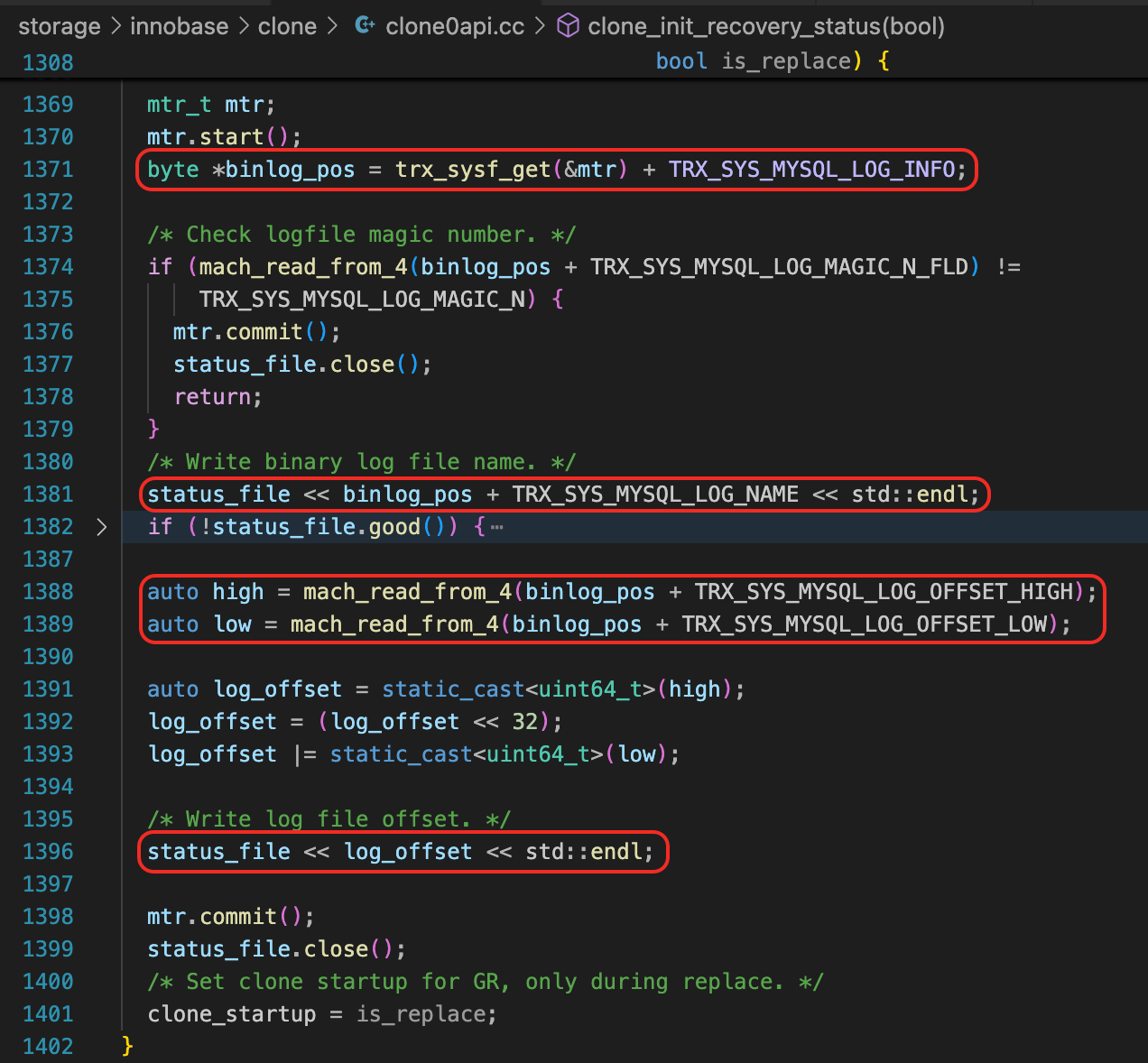
Task: Click the clone_startup variable on line 1401
Action: tap(232, 1014)
